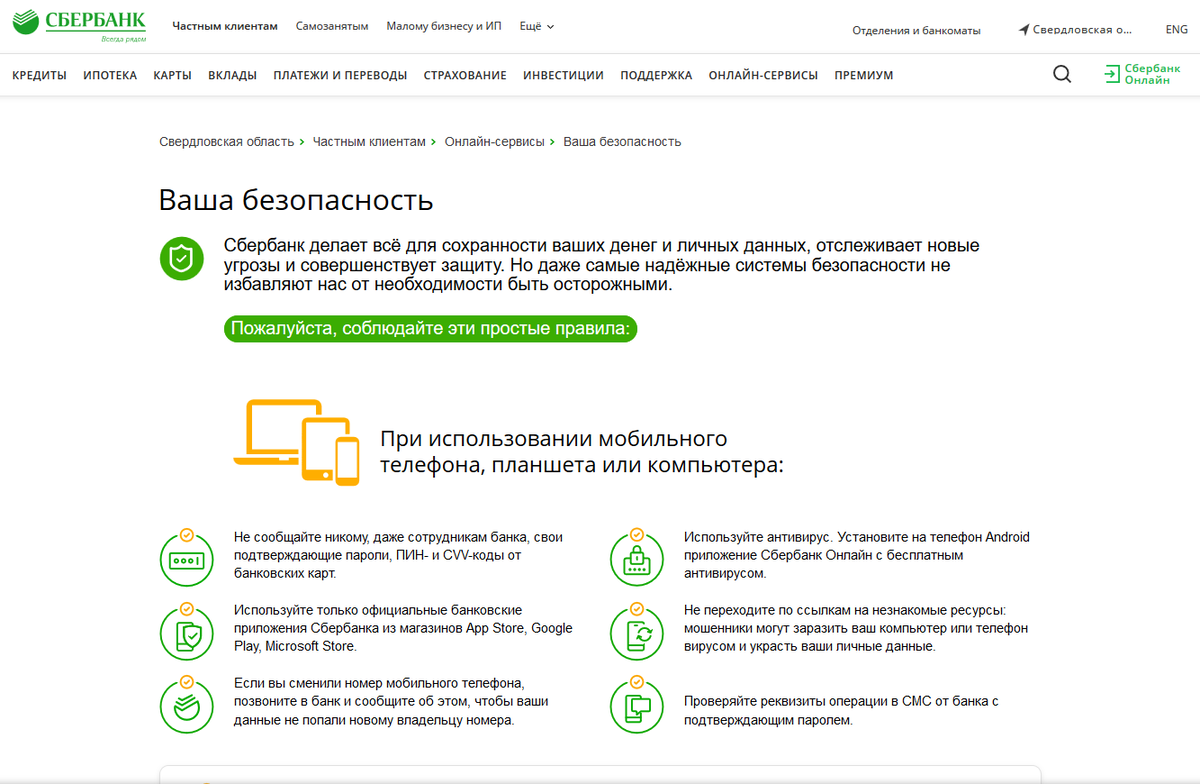Open the site search magnifier icon
Screen dimensions: 1200x784
[x=1062, y=74]
